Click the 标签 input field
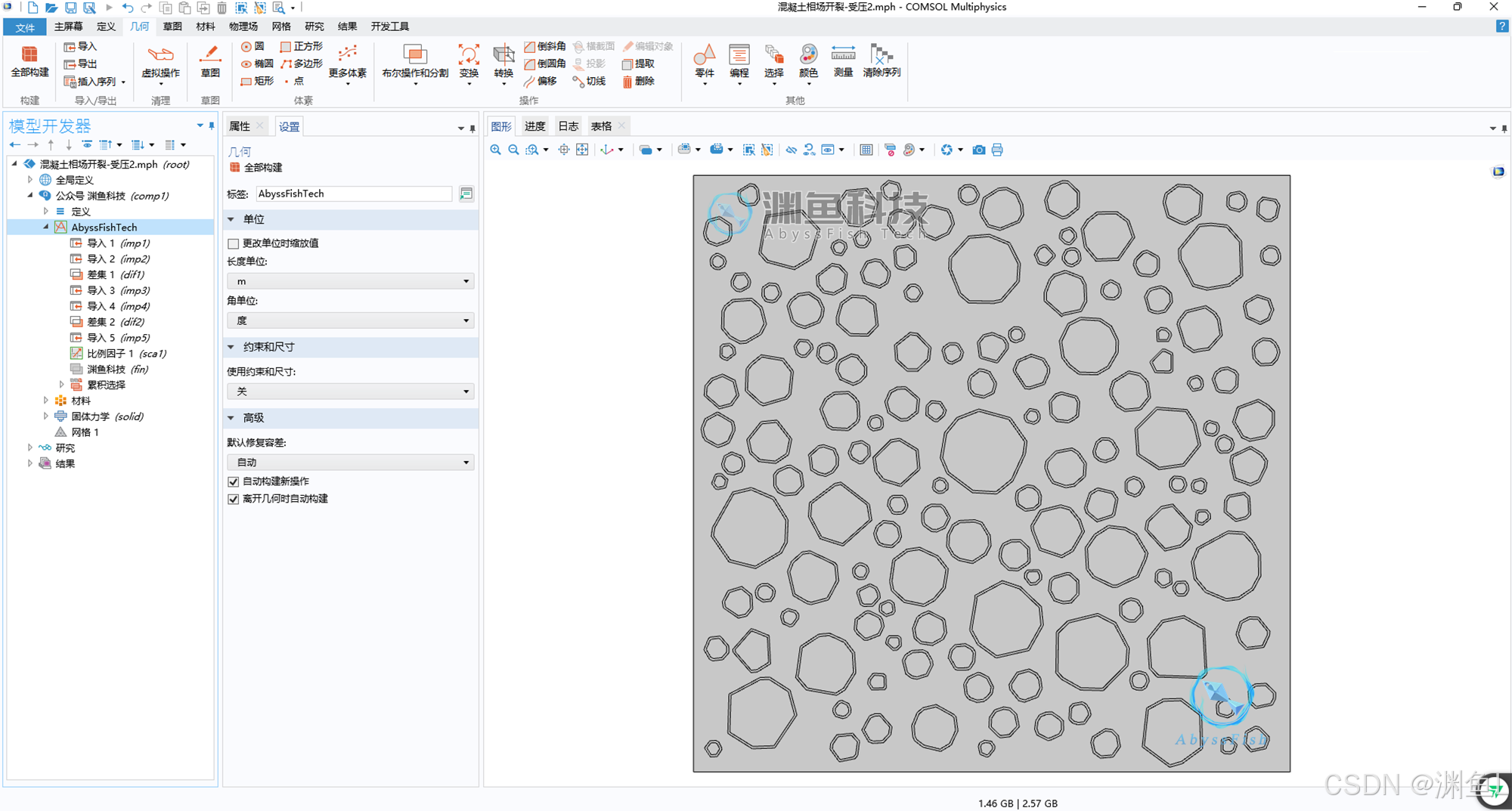The image size is (1512, 811). [354, 194]
